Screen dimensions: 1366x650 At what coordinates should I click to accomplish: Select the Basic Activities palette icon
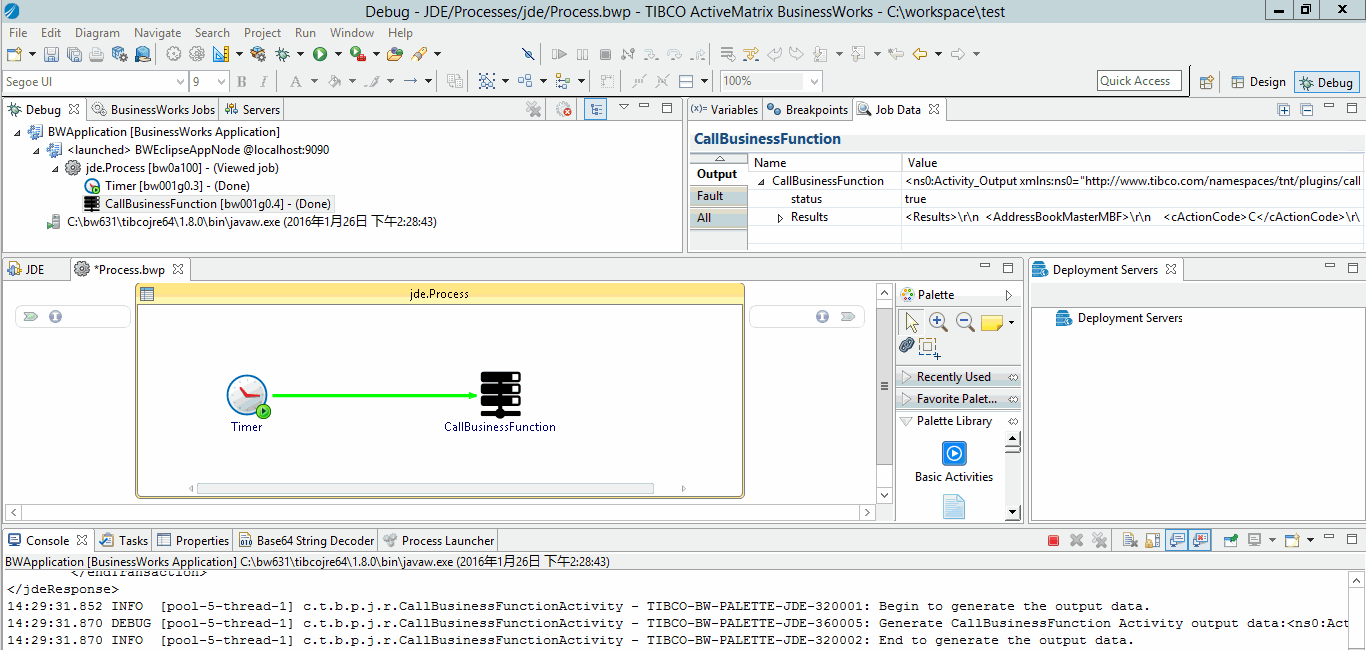tap(954, 453)
